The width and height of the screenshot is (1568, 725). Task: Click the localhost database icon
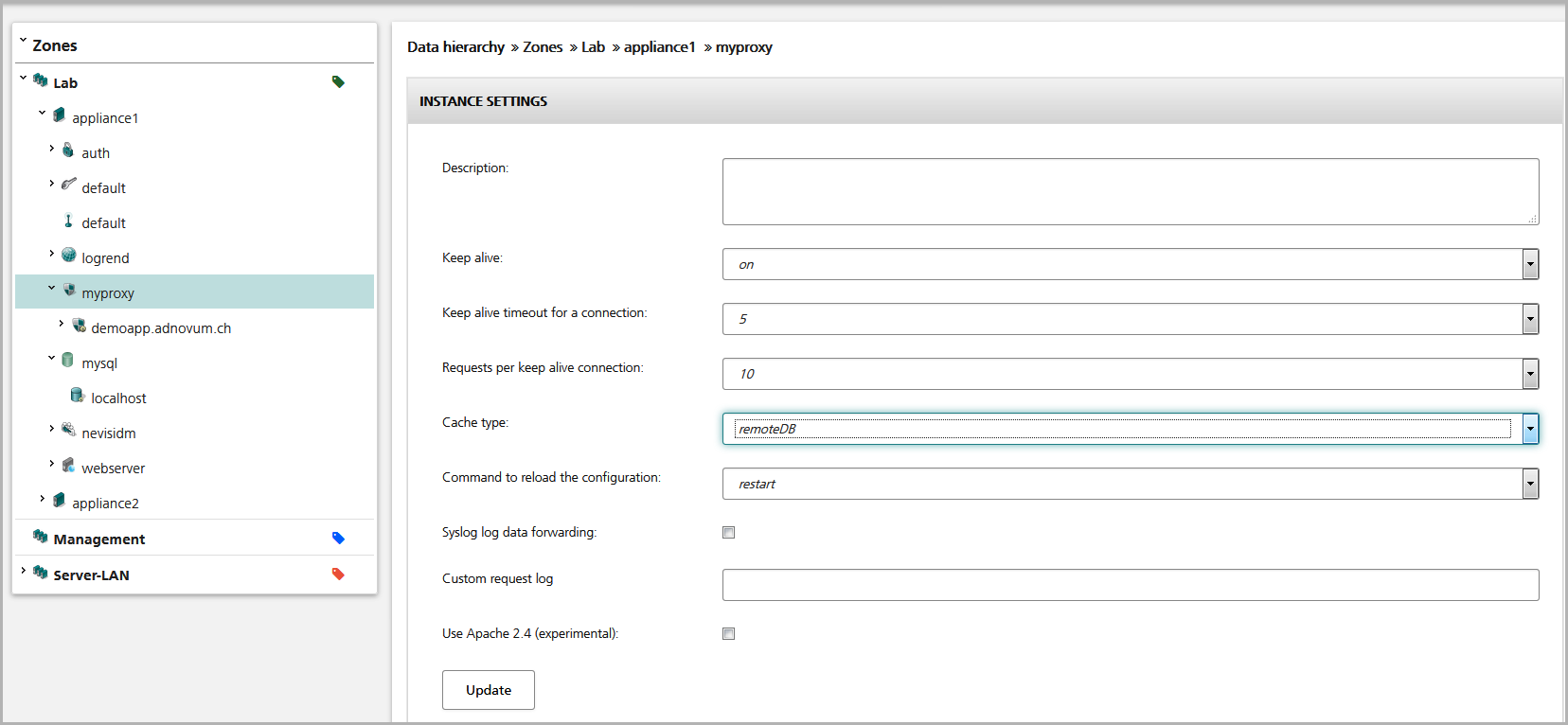pos(78,395)
